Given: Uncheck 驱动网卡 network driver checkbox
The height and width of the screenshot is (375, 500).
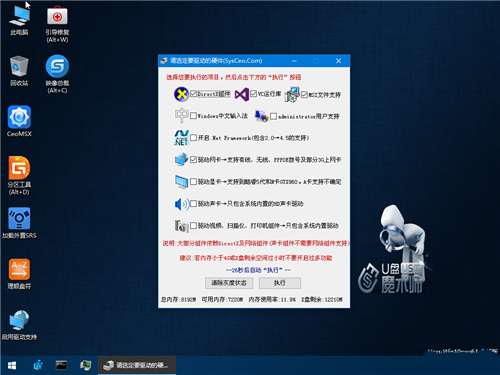Looking at the screenshot, I should pyautogui.click(x=194, y=160).
